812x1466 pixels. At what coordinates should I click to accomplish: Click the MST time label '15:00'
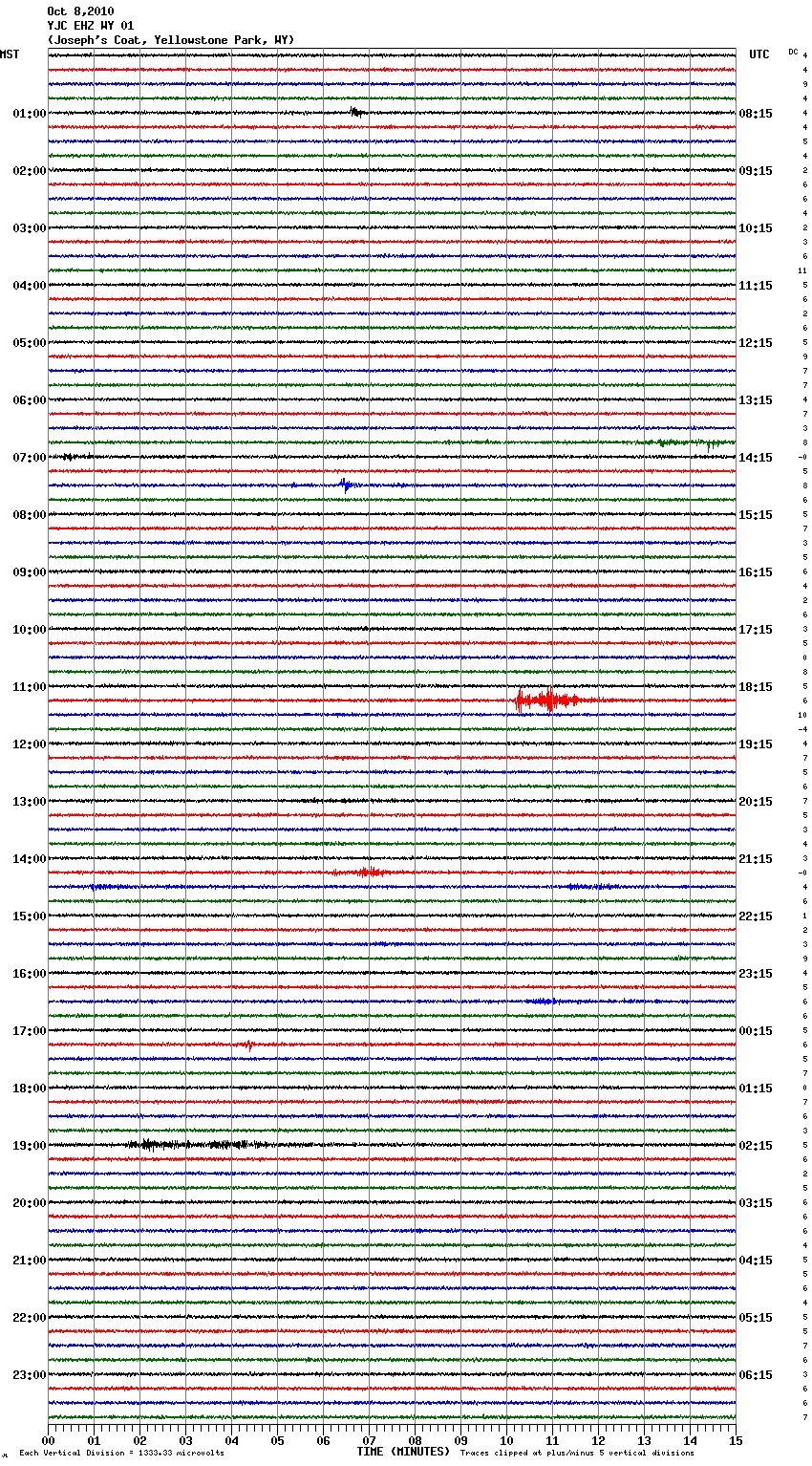[29, 916]
